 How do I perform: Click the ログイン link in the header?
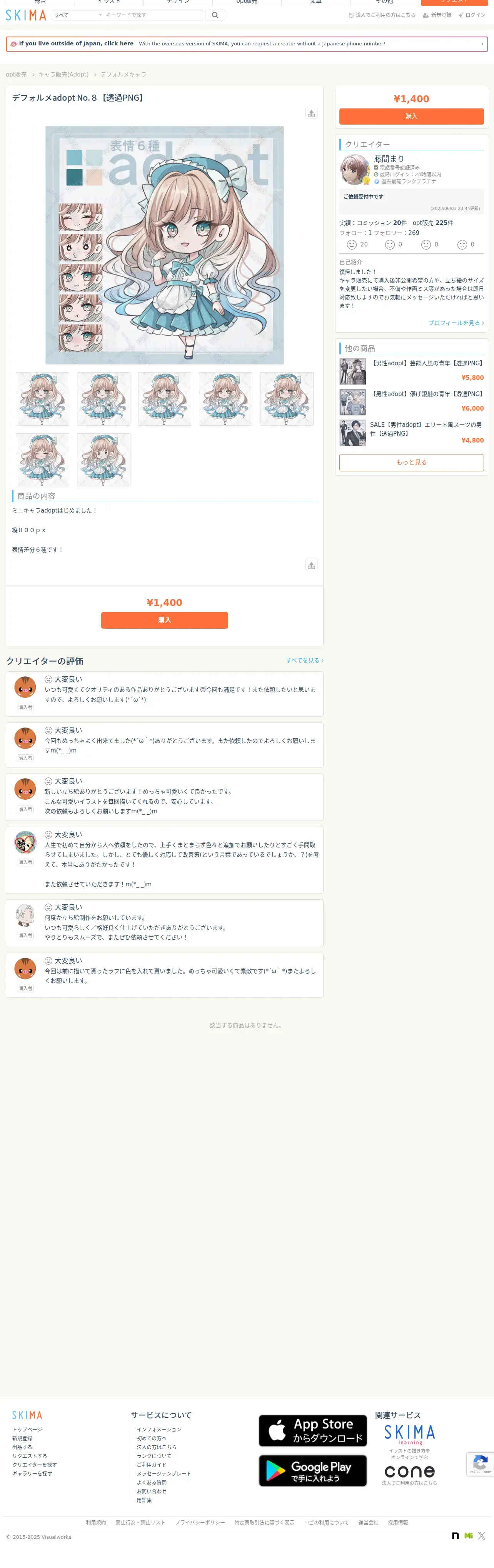coord(472,15)
